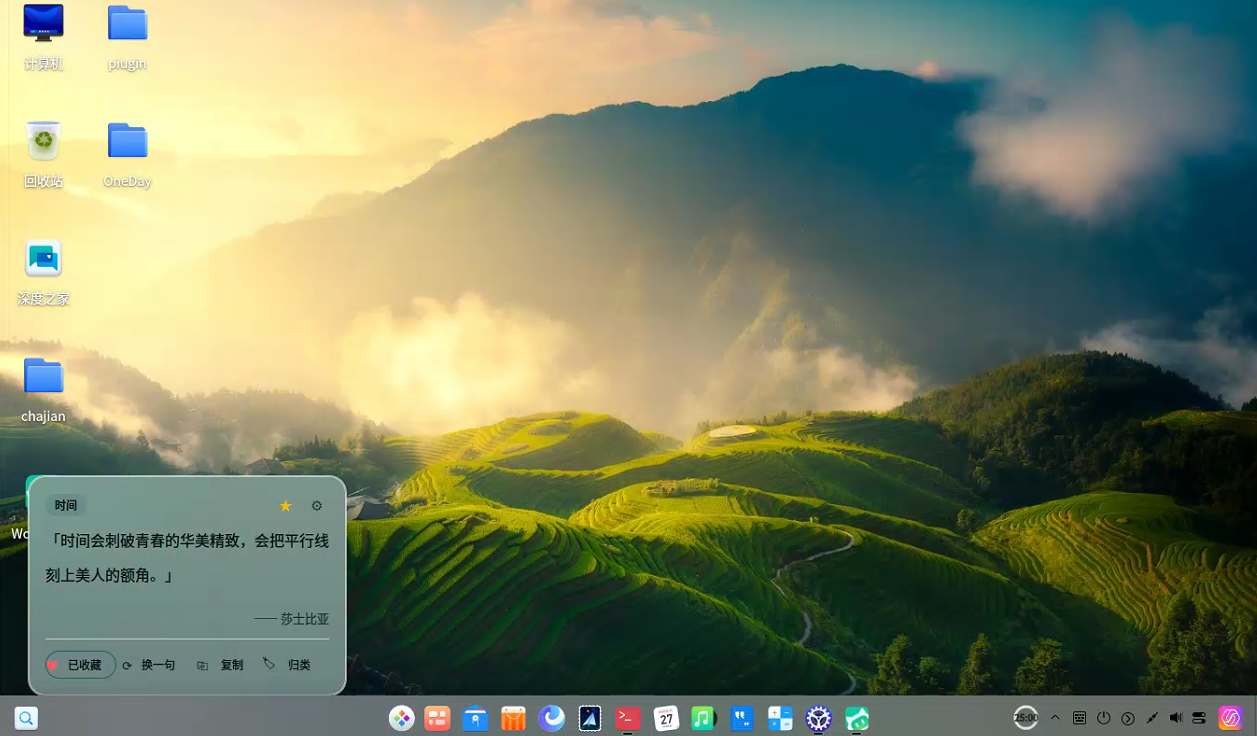Open the launcher icon in the dock
Viewport: 1257px width, 736px height.
401,718
